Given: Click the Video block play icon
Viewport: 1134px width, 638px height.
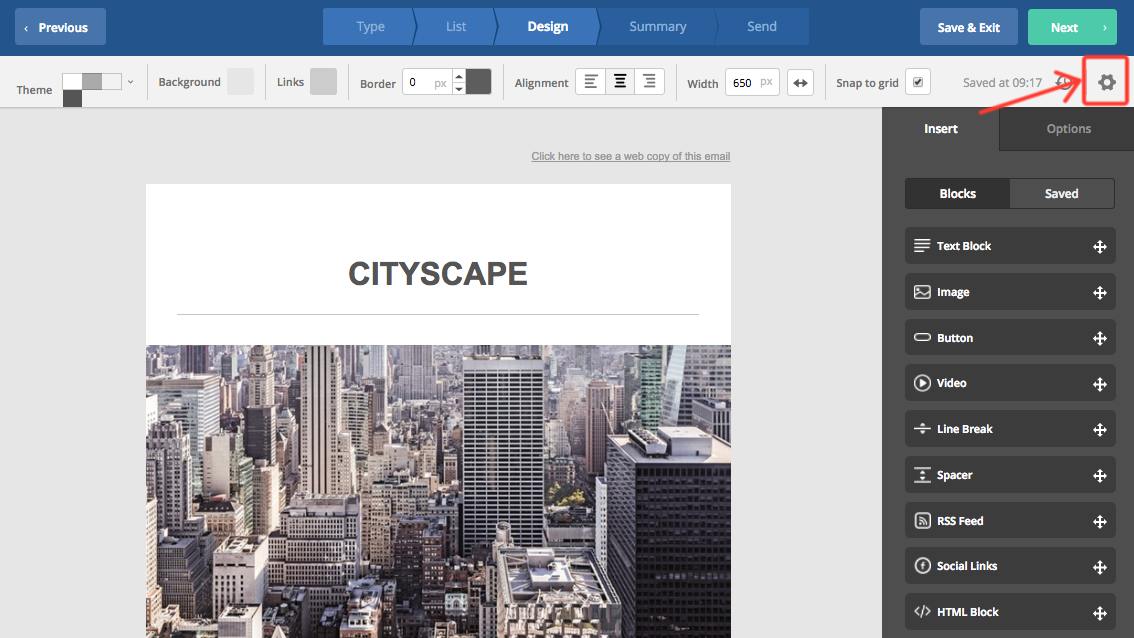Looking at the screenshot, I should pos(922,383).
